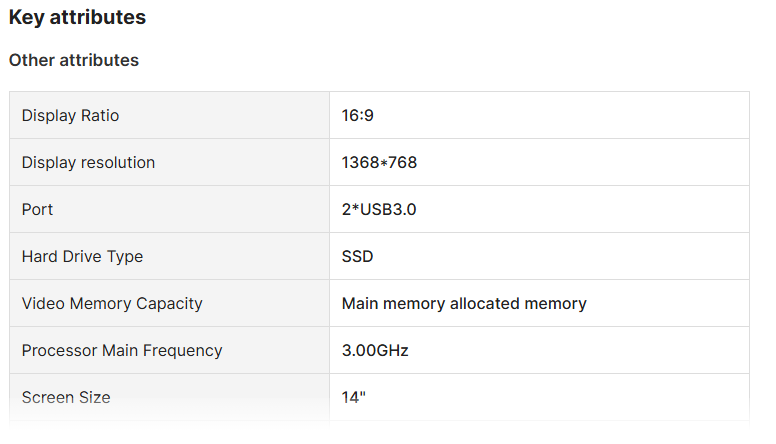The height and width of the screenshot is (444, 776).
Task: Click the Other attributes subheading
Action: point(74,60)
